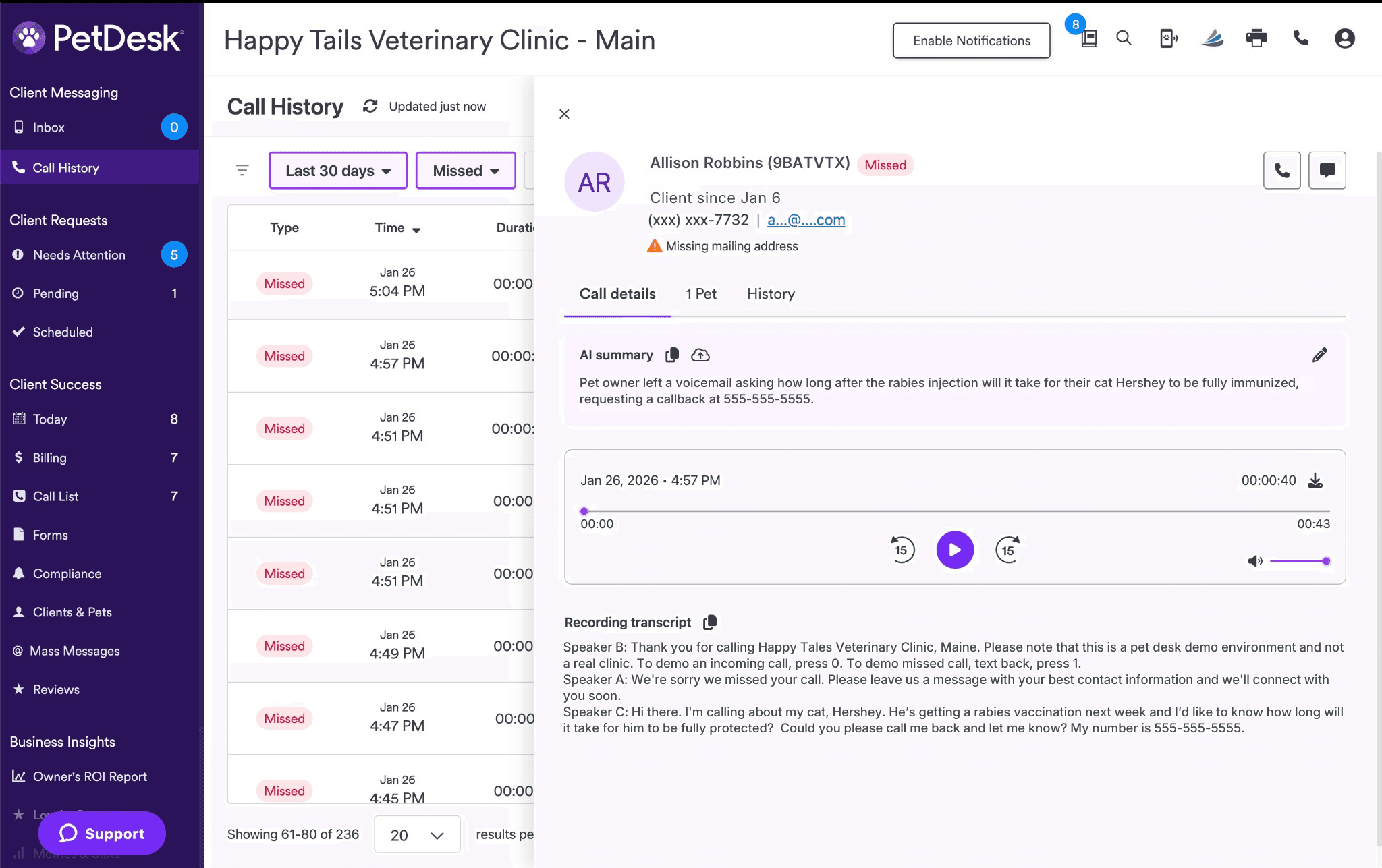
Task: Open the printer icon in the header
Action: (1256, 38)
